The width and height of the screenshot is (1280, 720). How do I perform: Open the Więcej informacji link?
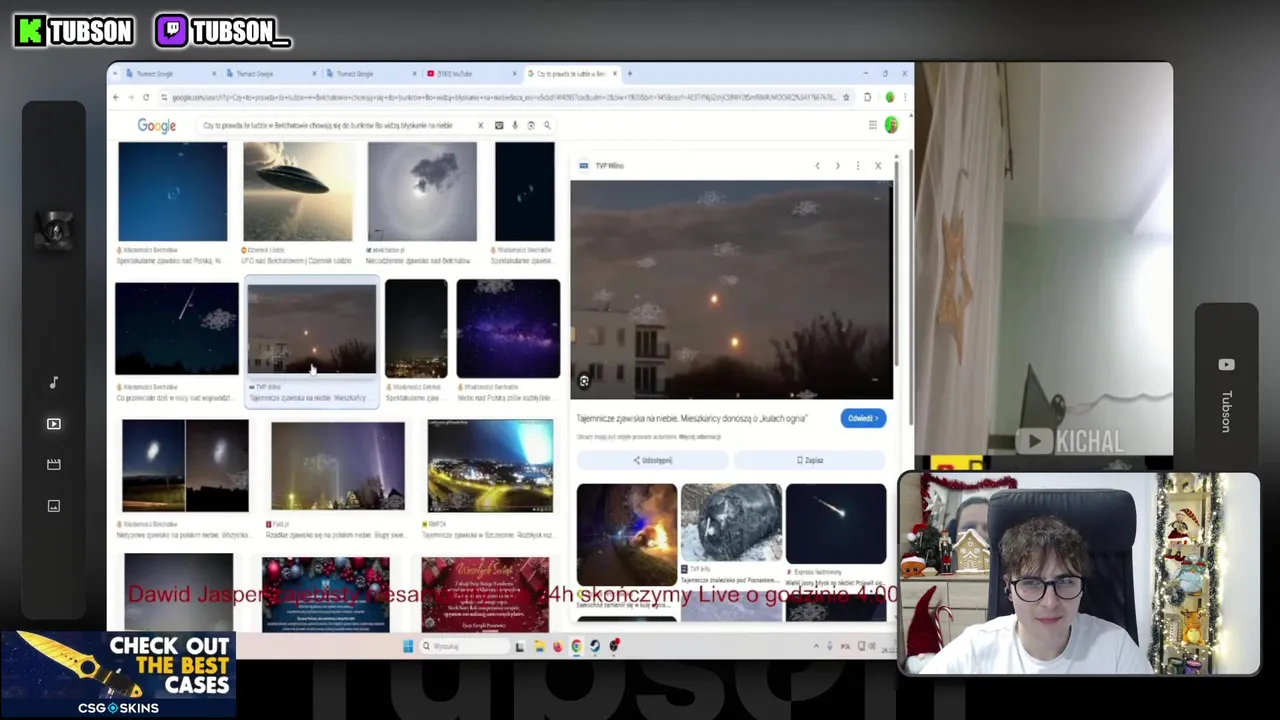click(x=700, y=437)
